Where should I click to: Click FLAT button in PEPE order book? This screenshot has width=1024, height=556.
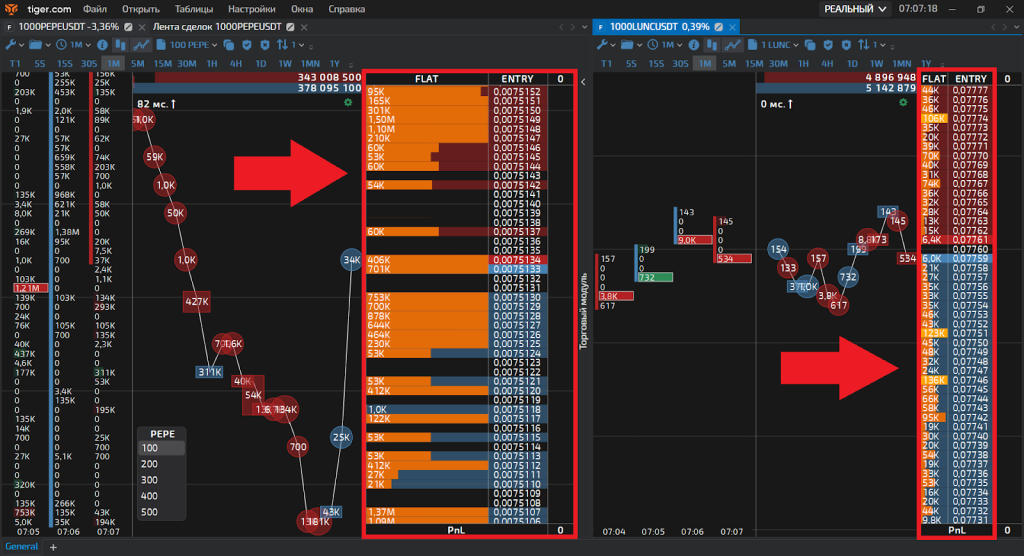(426, 78)
